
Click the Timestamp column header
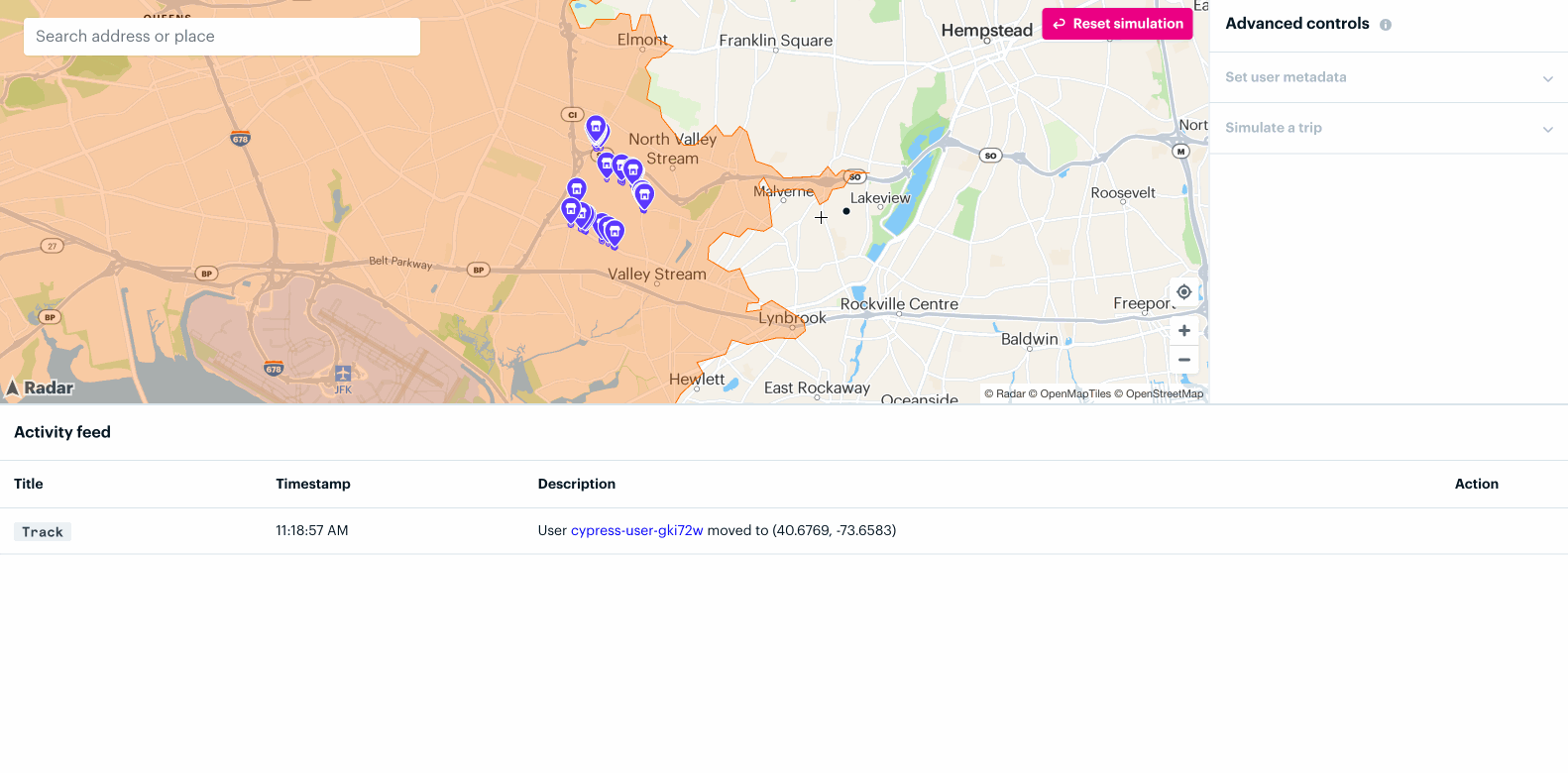(x=313, y=484)
